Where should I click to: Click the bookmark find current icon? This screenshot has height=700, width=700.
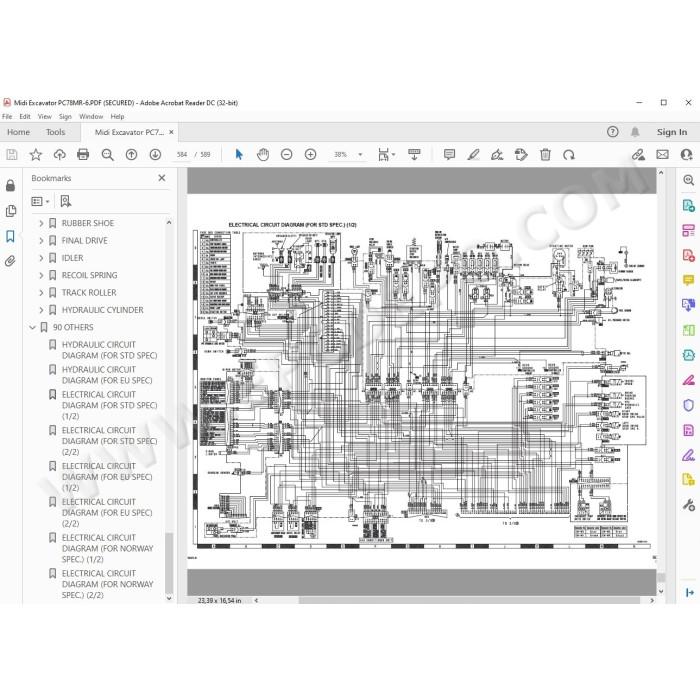click(x=66, y=201)
